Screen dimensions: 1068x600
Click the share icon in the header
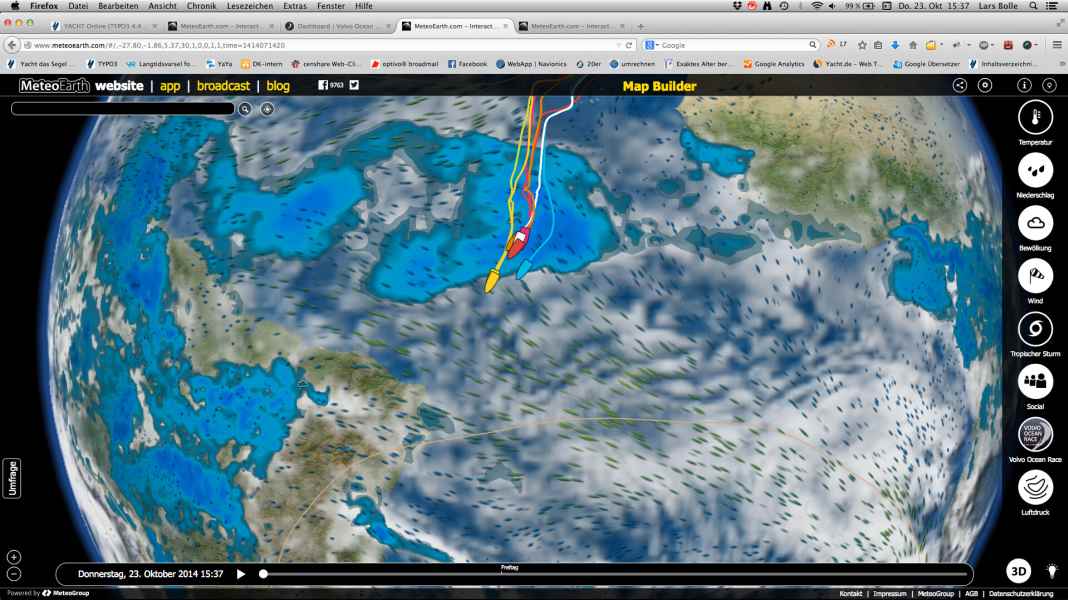point(960,85)
